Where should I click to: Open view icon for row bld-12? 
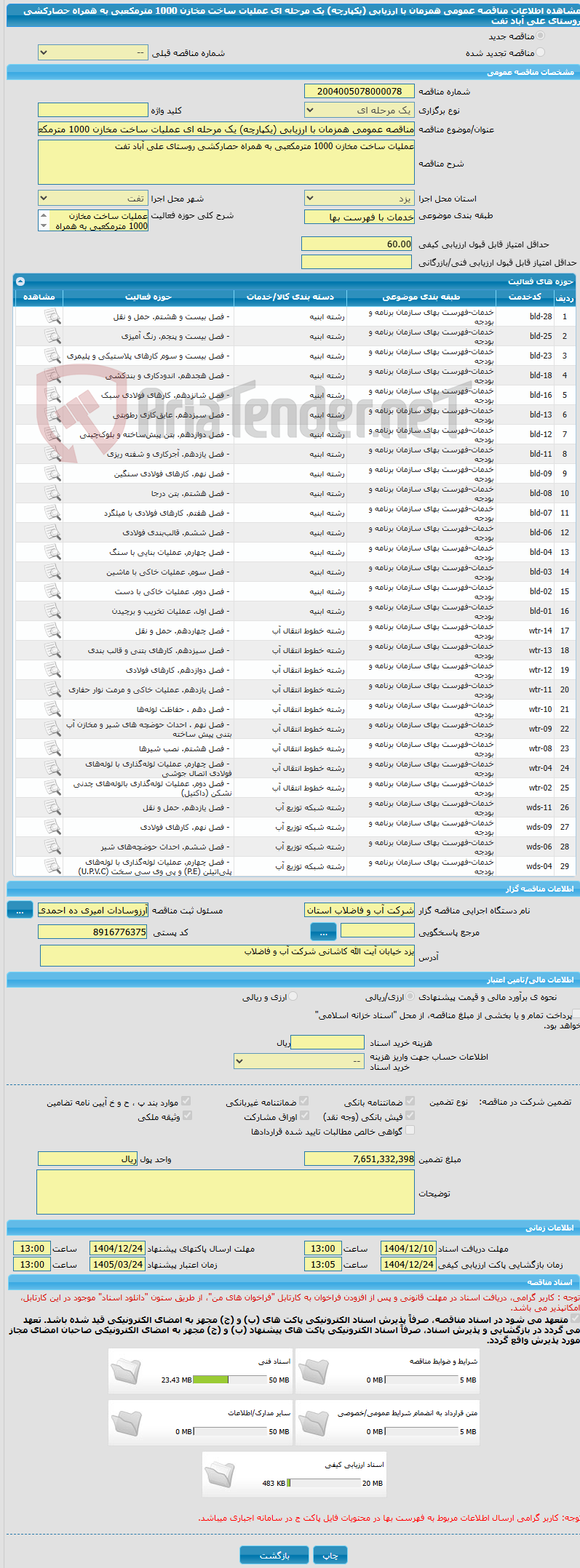52,434
